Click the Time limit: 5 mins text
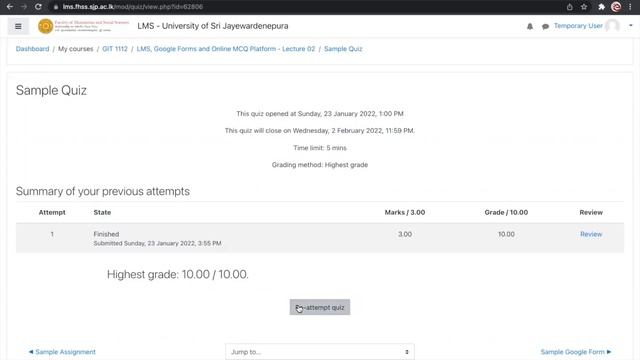The width and height of the screenshot is (640, 360). tap(320, 148)
